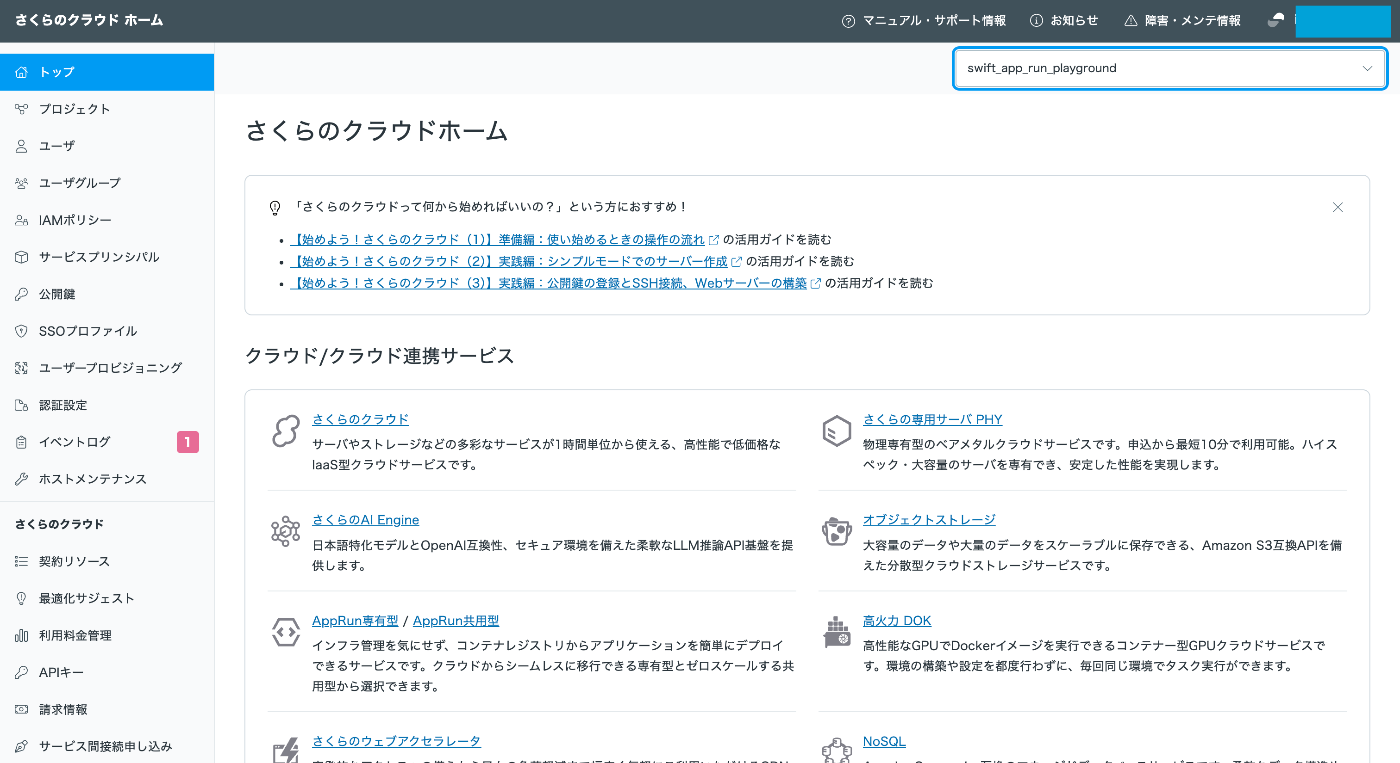Image resolution: width=1400 pixels, height=763 pixels.
Task: Open the AppRun専有型 link
Action: point(355,621)
